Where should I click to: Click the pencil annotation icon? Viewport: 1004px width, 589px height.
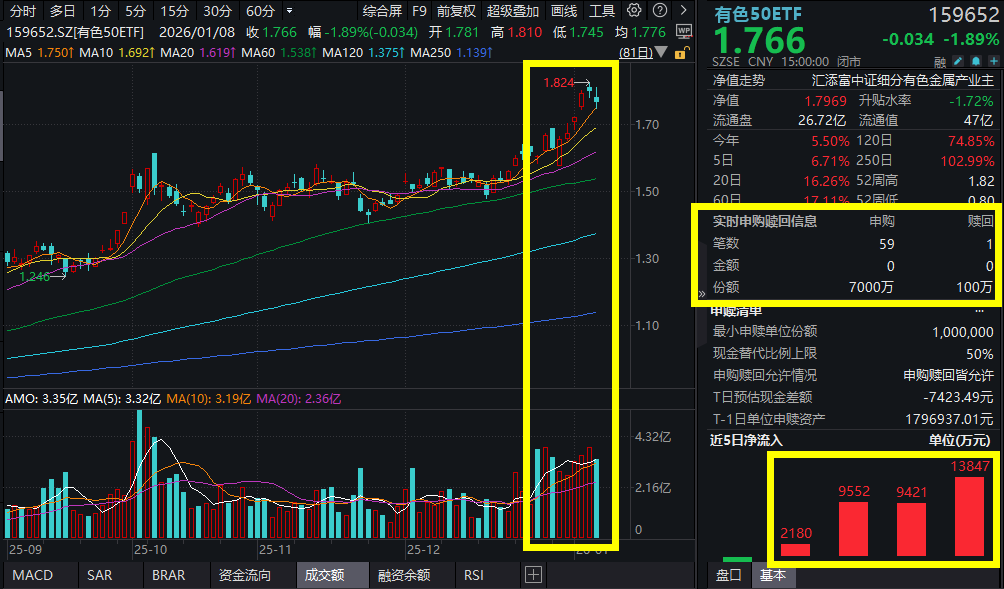pos(958,60)
